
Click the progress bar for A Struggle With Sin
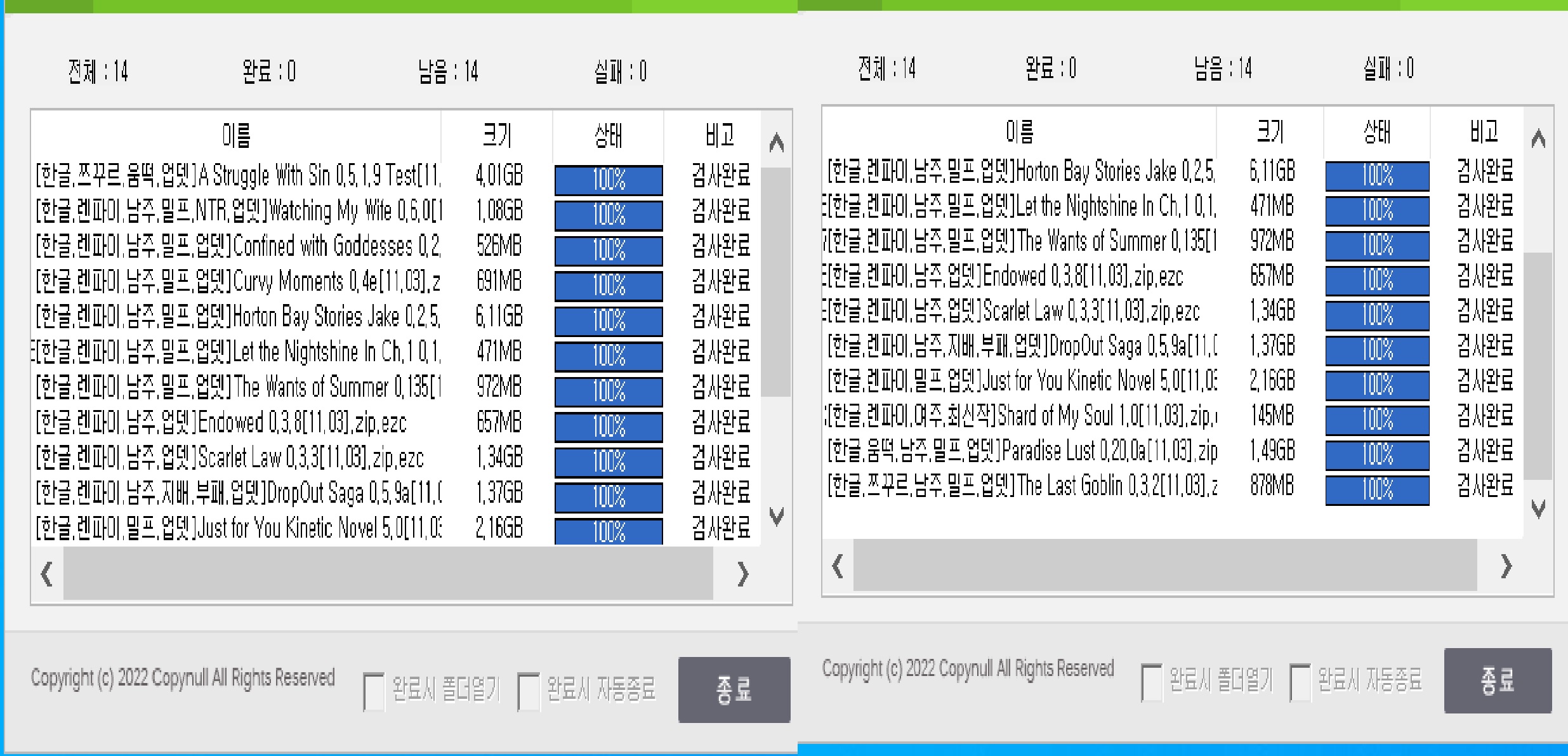(x=609, y=180)
